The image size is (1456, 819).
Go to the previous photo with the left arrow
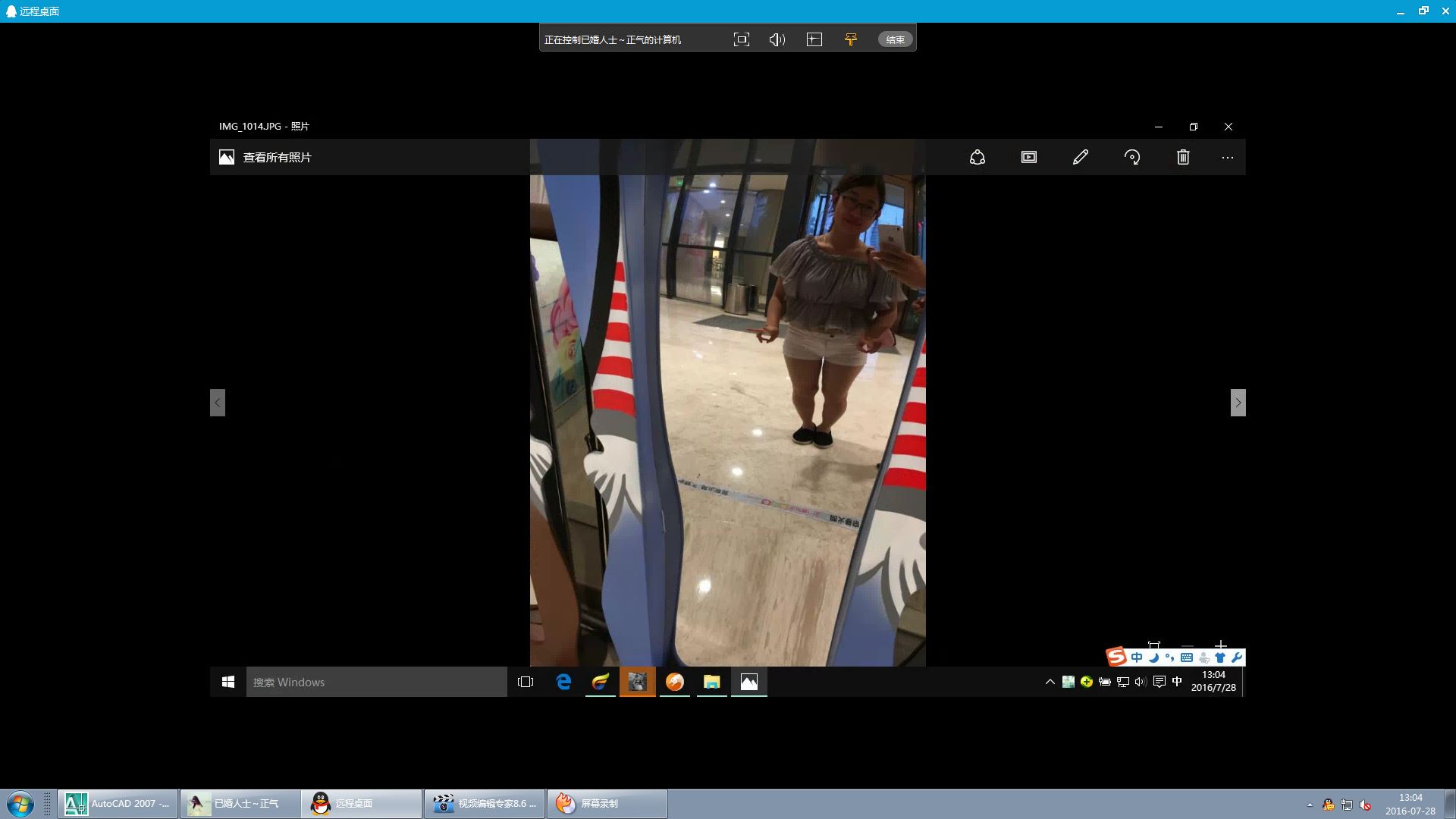coord(218,403)
